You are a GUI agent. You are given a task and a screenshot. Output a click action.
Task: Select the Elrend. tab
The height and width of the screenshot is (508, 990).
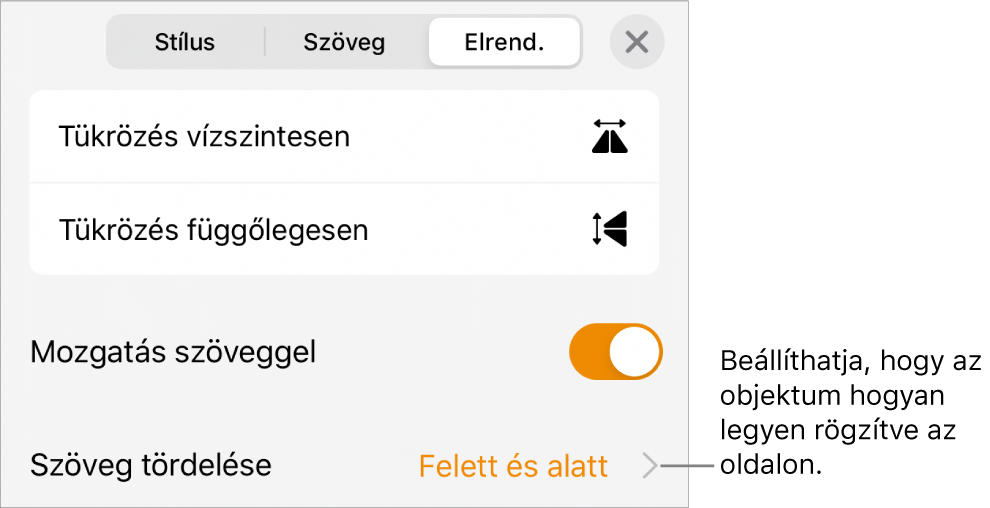[x=504, y=43]
